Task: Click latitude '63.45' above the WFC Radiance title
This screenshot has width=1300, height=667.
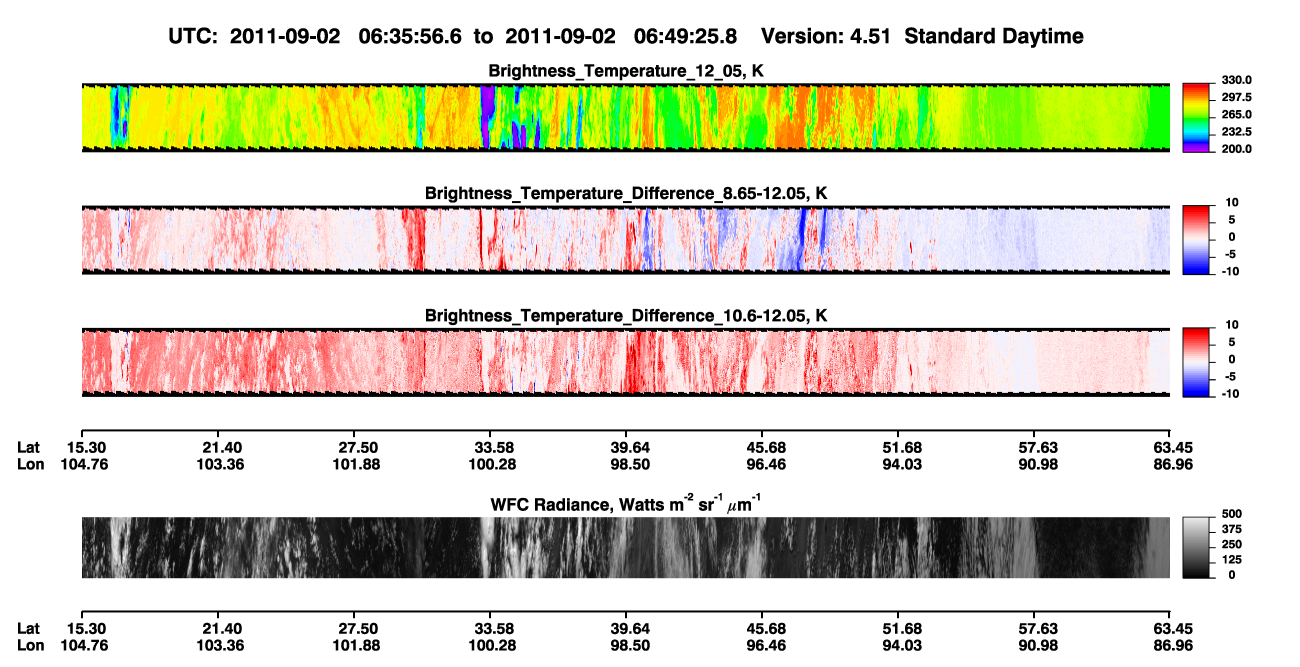Action: tap(1171, 447)
